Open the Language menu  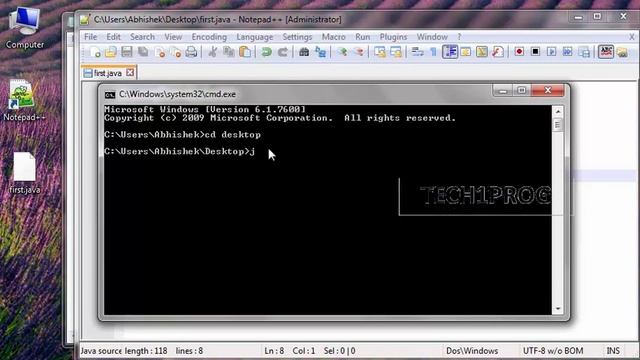click(255, 37)
